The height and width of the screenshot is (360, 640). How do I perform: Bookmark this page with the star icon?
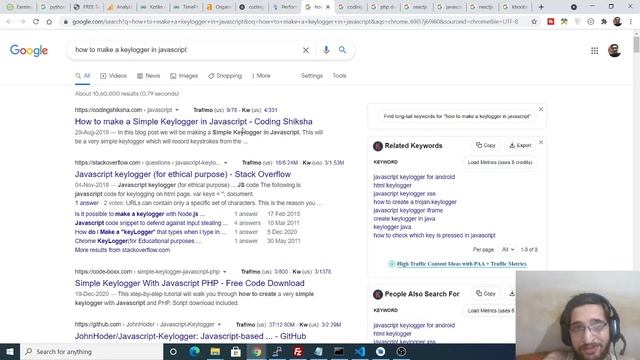(534, 21)
